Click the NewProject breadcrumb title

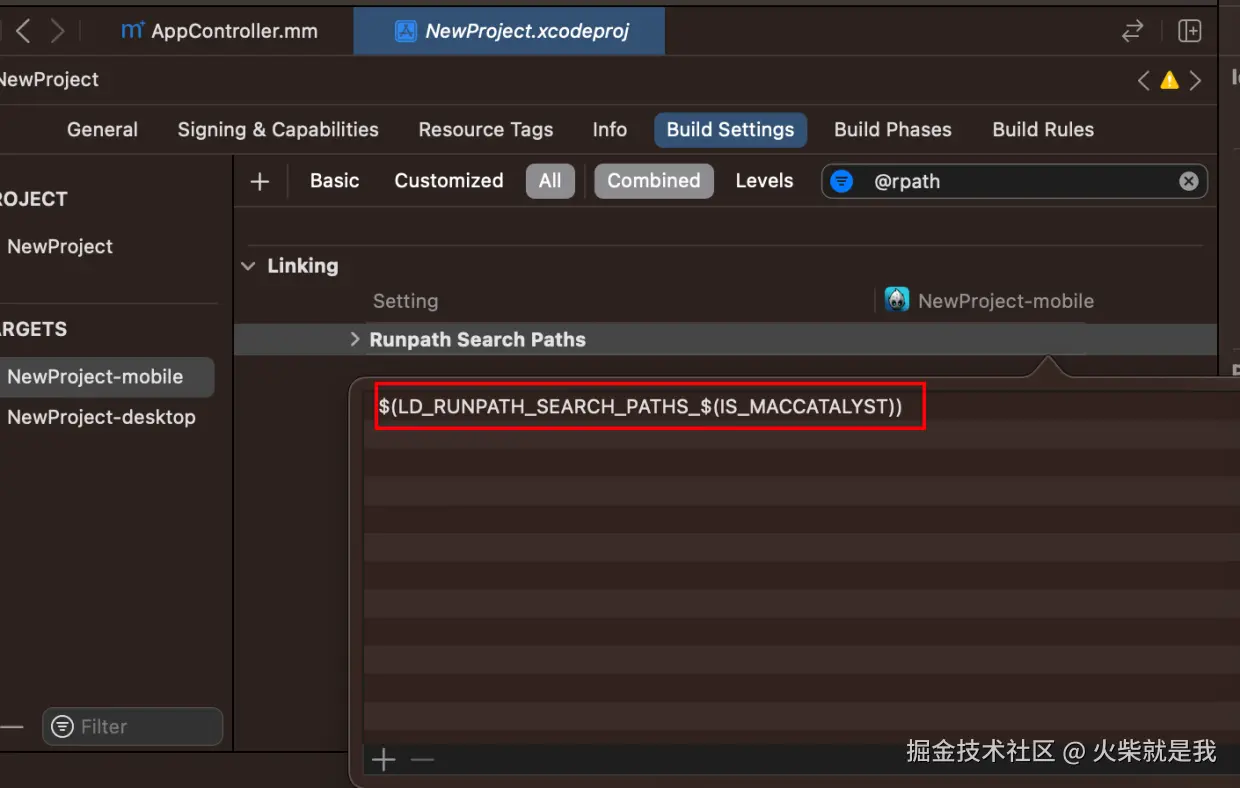point(50,80)
